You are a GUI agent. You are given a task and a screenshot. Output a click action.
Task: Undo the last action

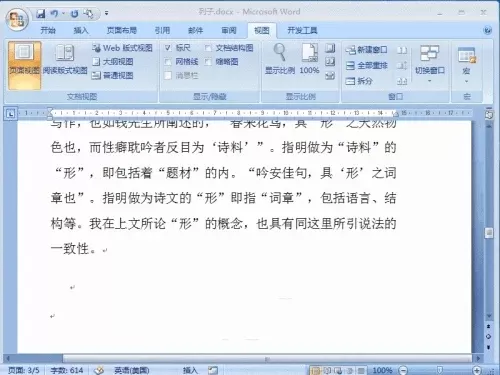tap(54, 14)
